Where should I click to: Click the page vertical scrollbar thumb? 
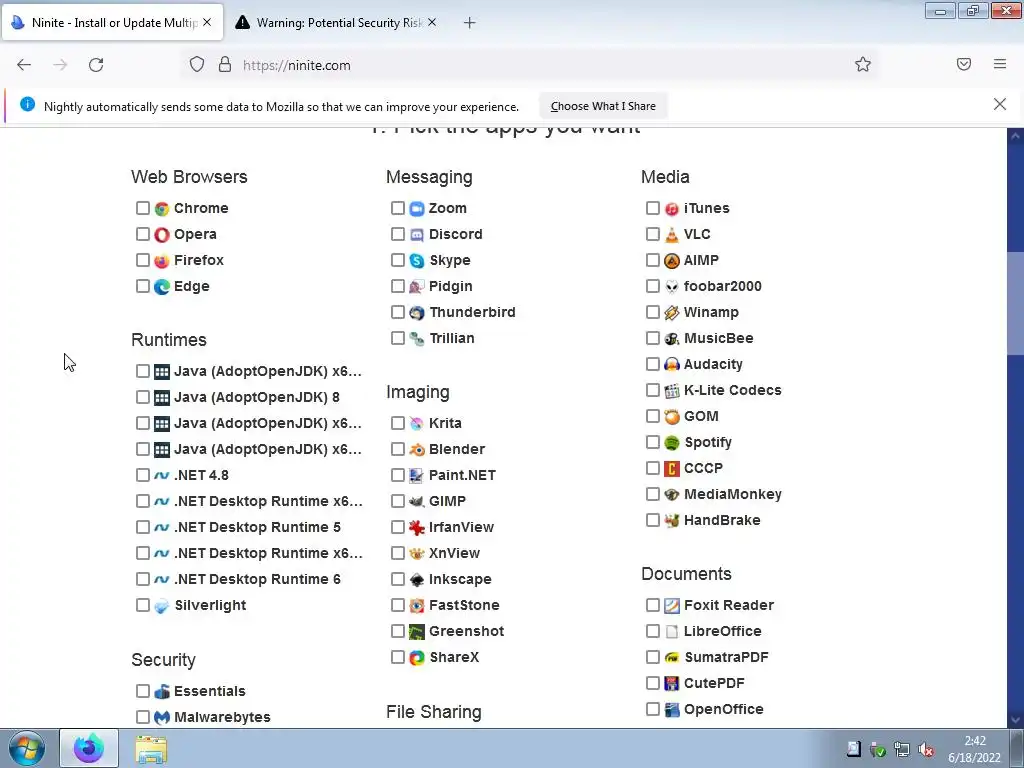tap(1015, 302)
